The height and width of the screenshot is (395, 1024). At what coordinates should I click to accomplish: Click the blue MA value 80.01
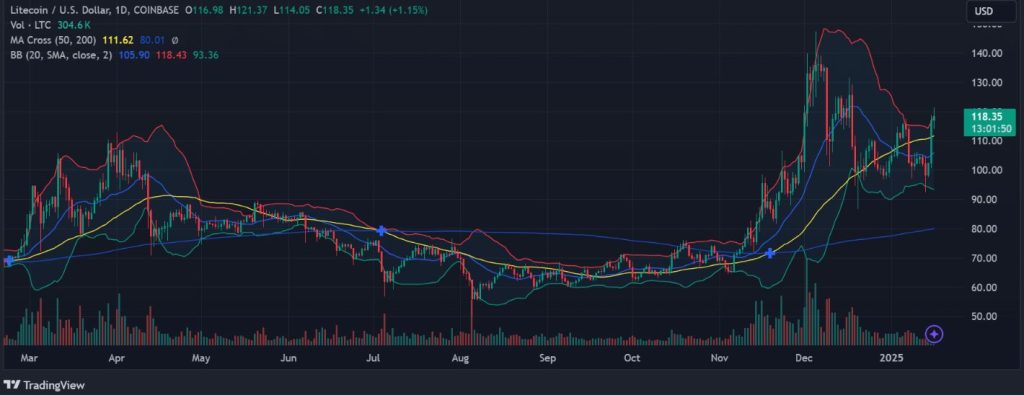click(152, 40)
